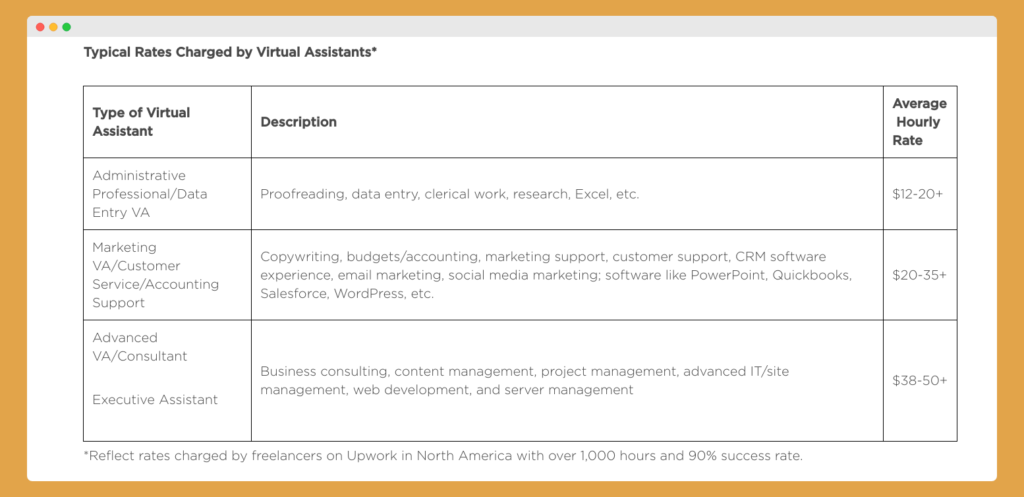Click the Typical Rates Charged heading
Screen dimensions: 1024x497
click(x=231, y=52)
